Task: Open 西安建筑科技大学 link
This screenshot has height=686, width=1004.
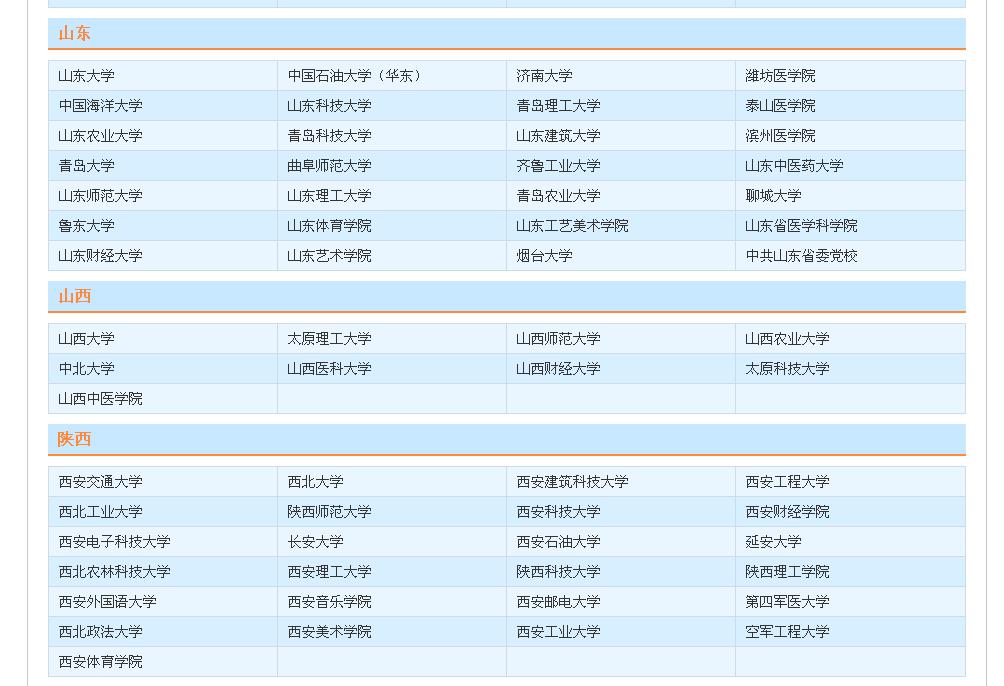Action: coord(572,482)
